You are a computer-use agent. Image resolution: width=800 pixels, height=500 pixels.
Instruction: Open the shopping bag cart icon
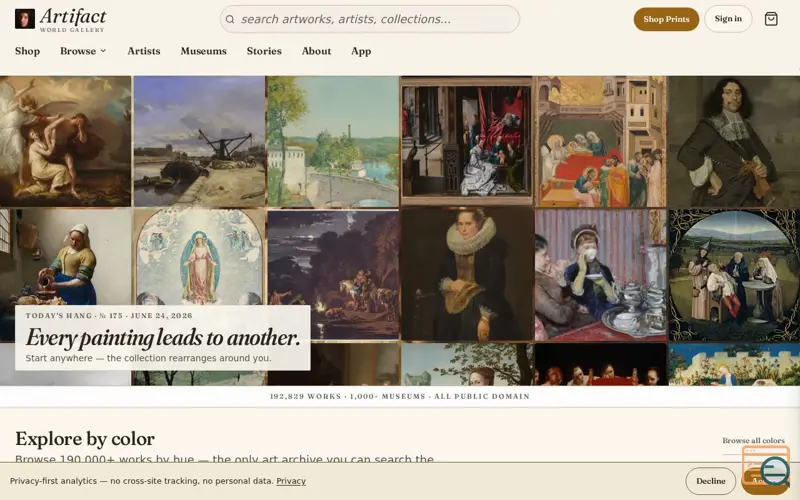[771, 19]
